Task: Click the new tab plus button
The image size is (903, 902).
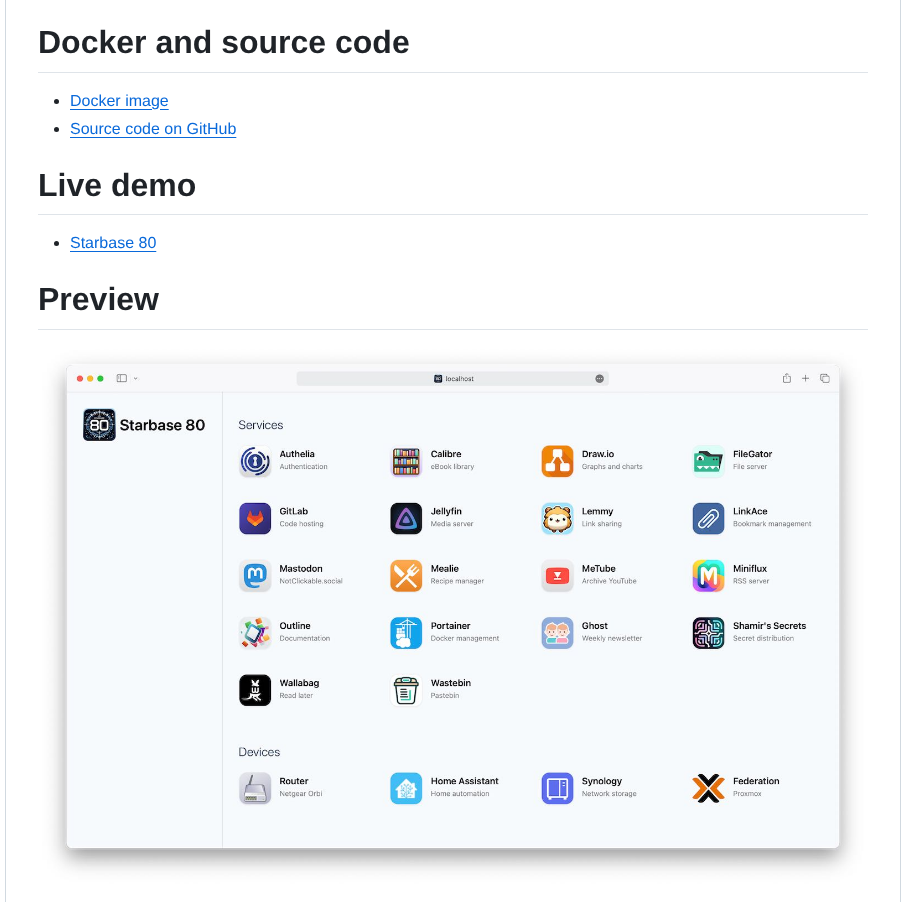Action: pos(806,378)
